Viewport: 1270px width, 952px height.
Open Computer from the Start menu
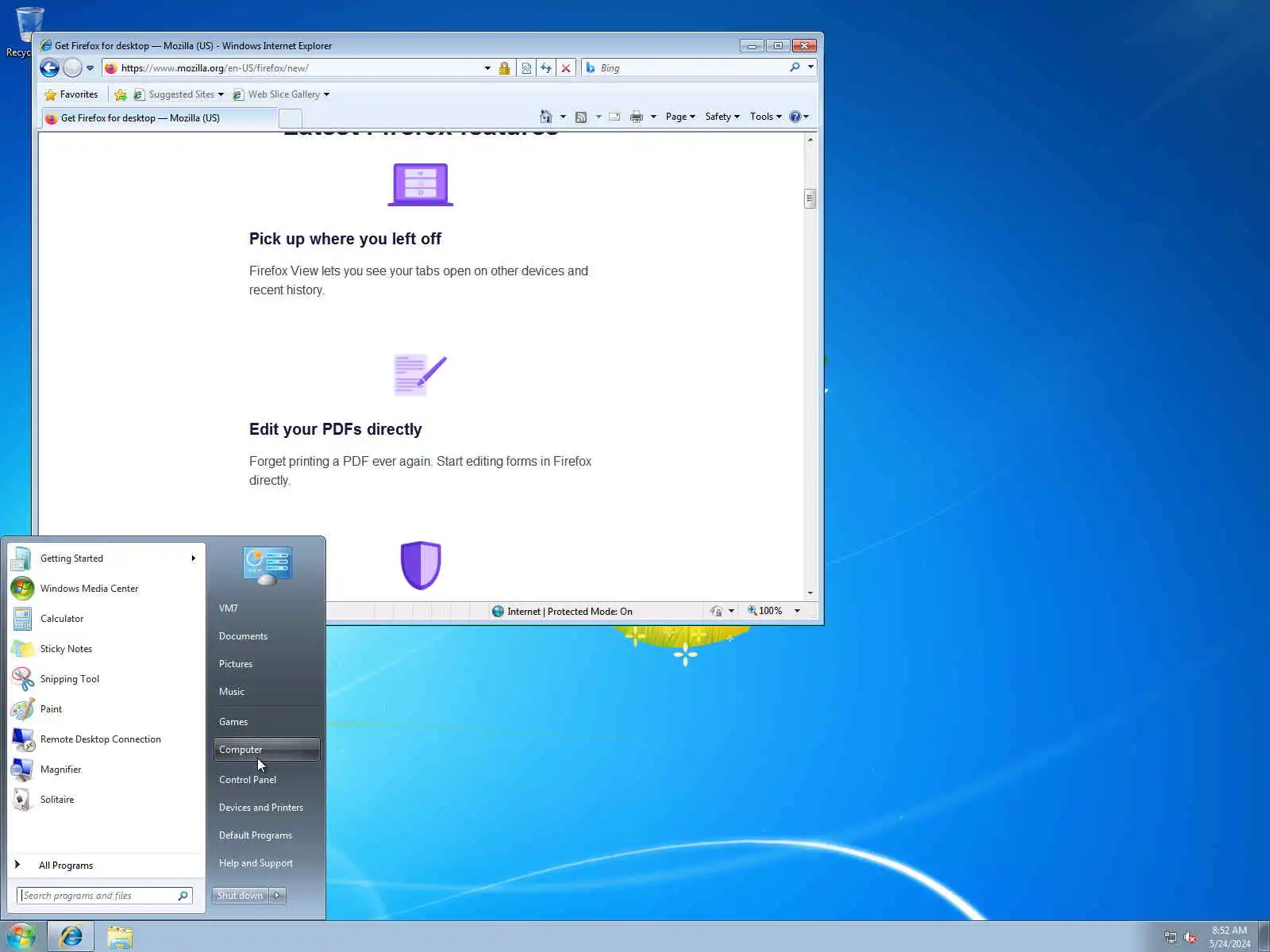point(267,750)
